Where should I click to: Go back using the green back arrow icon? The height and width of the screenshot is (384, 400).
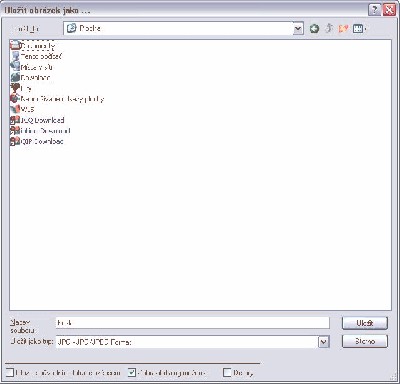[314, 29]
